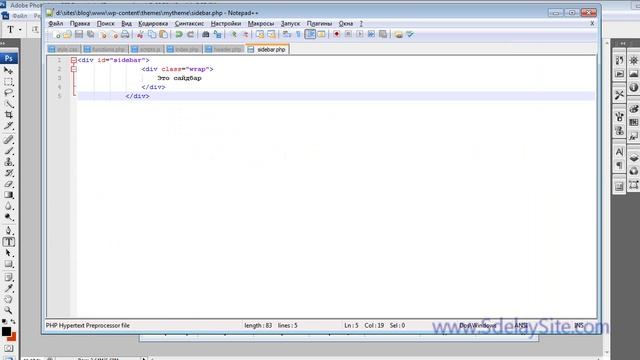640x360 pixels.
Task: Click the Cut scissors icon in Notepad++
Action: [140, 35]
